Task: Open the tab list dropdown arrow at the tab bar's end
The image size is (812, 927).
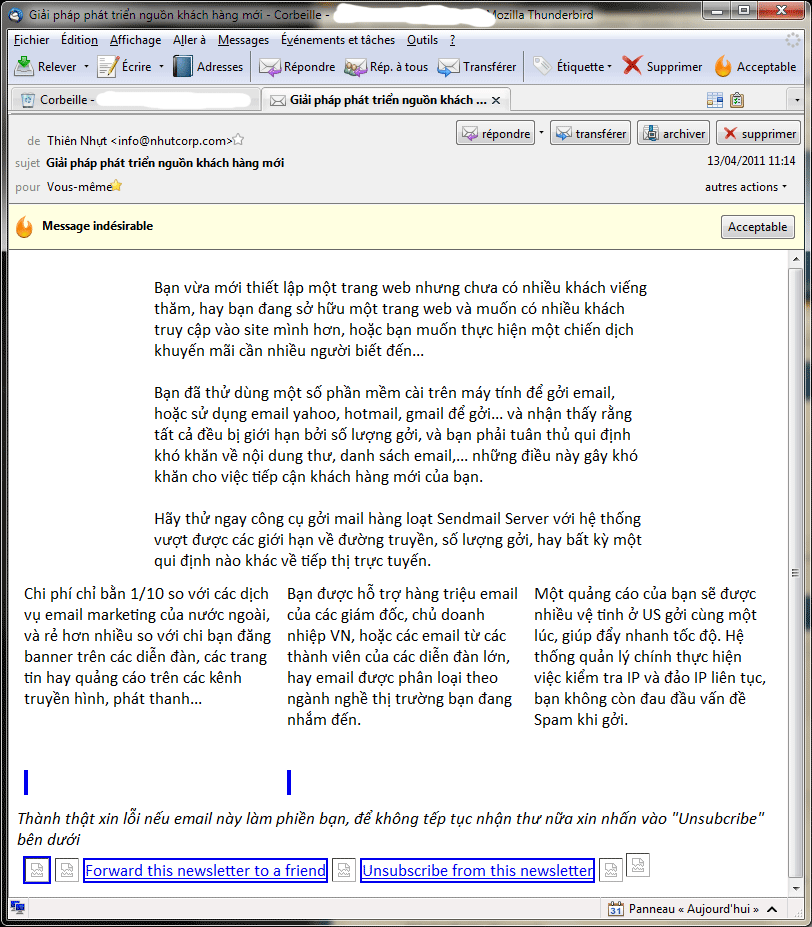Action: coord(797,100)
